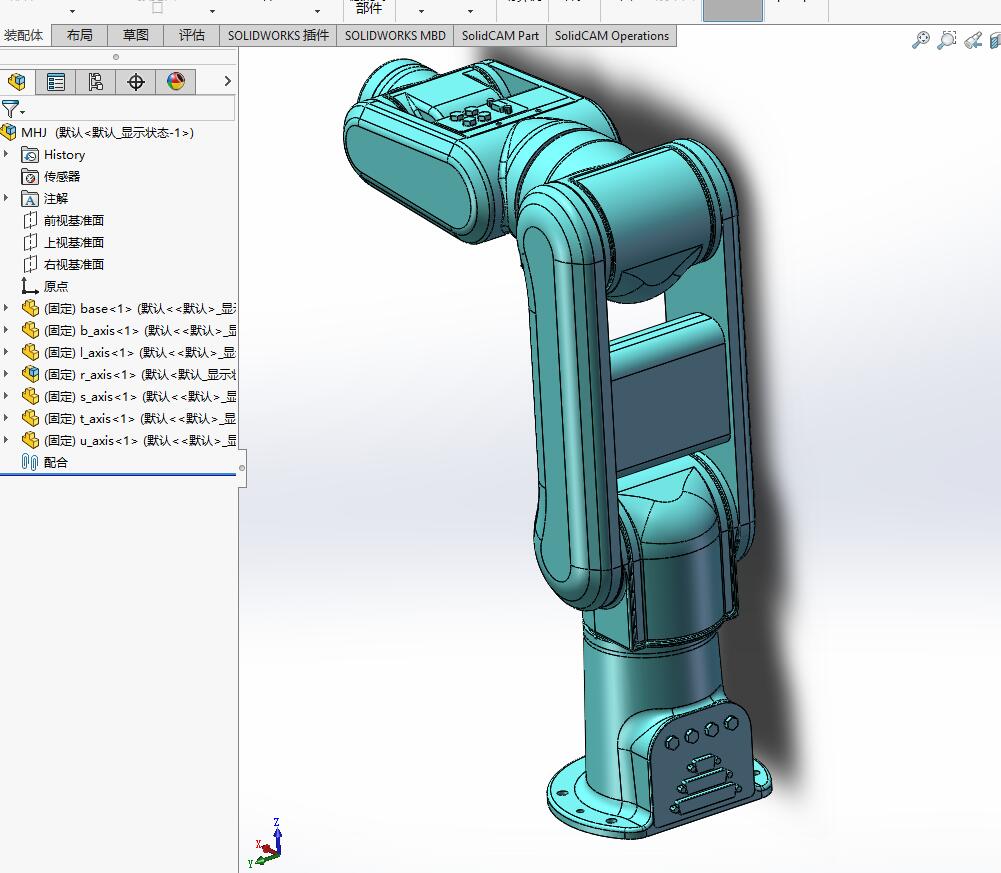The image size is (1001, 873).
Task: Select b_axis<1> part icon
Action: [x=30, y=330]
